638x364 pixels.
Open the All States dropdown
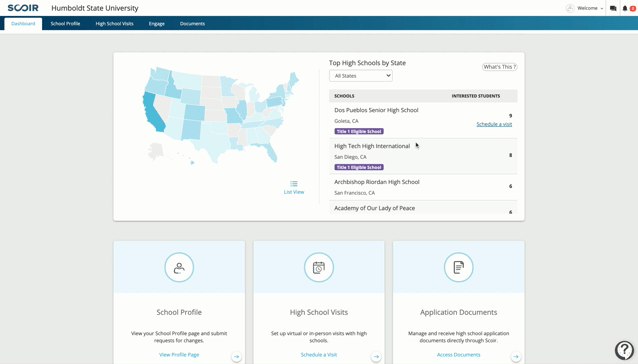(361, 76)
